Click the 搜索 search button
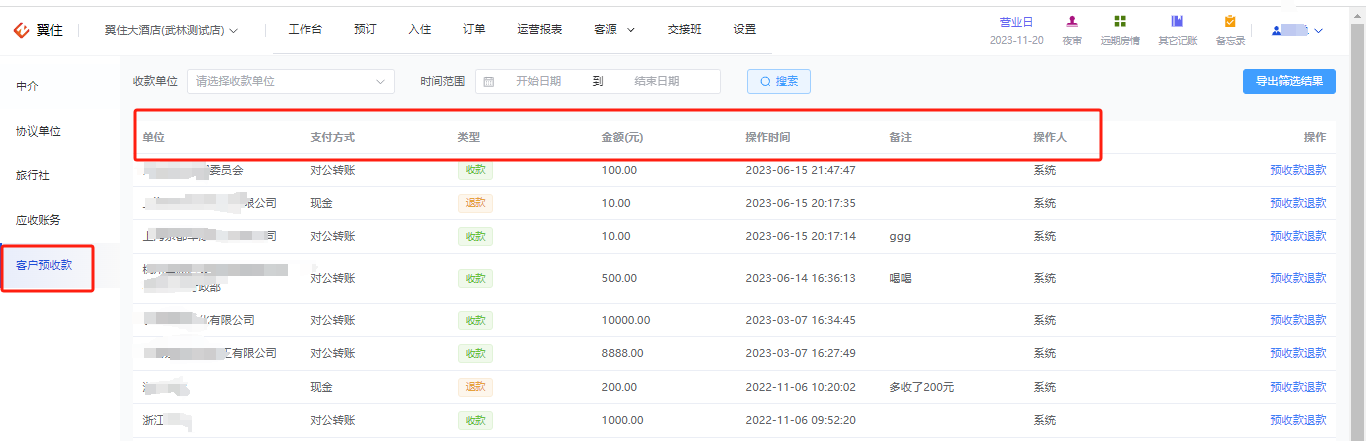The width and height of the screenshot is (1366, 441). 779,81
